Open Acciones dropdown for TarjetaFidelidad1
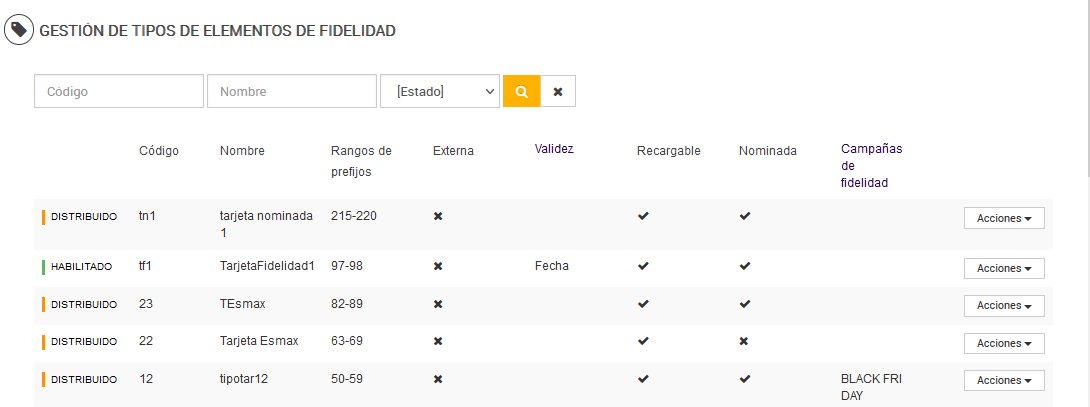Screen dimensions: 1090x407 coord(1004,268)
